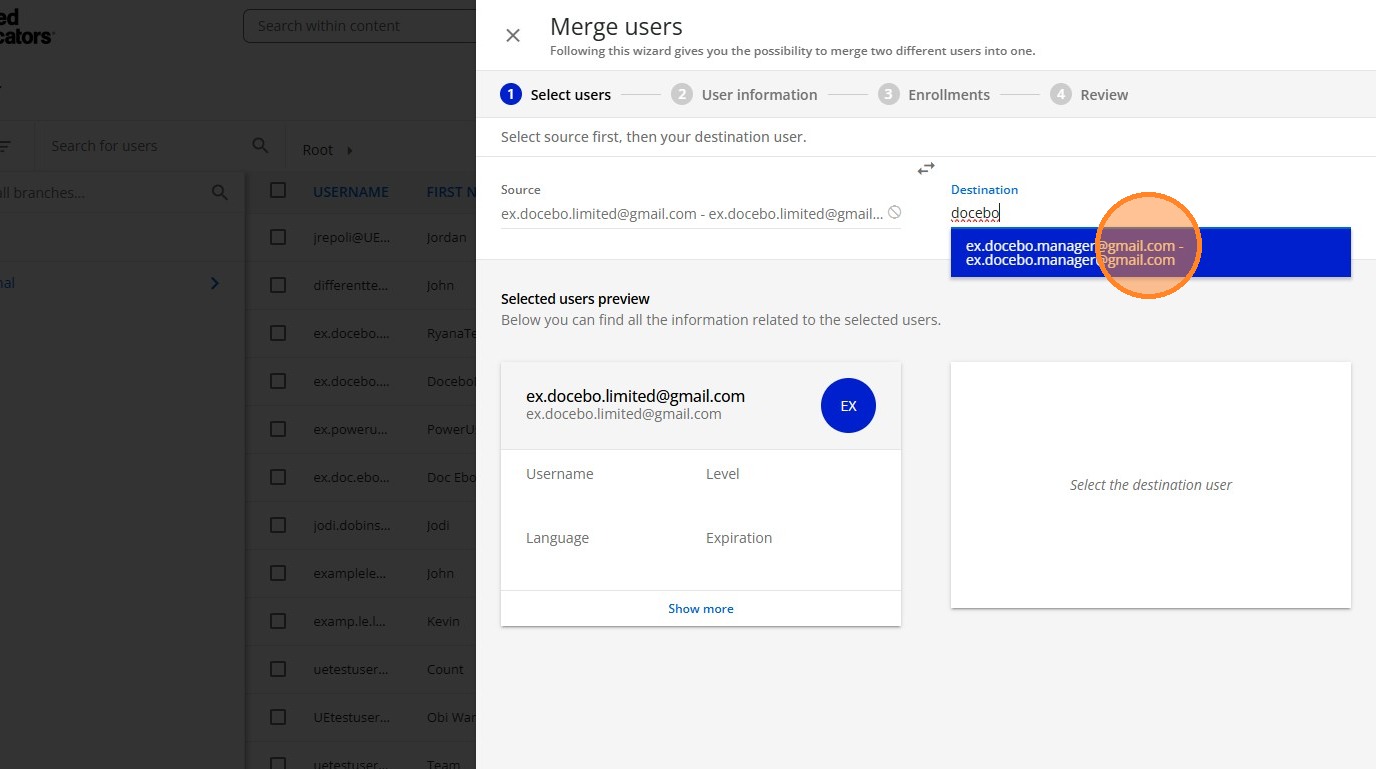This screenshot has width=1376, height=769.
Task: Click first name Kevin
Action: click(x=444, y=622)
